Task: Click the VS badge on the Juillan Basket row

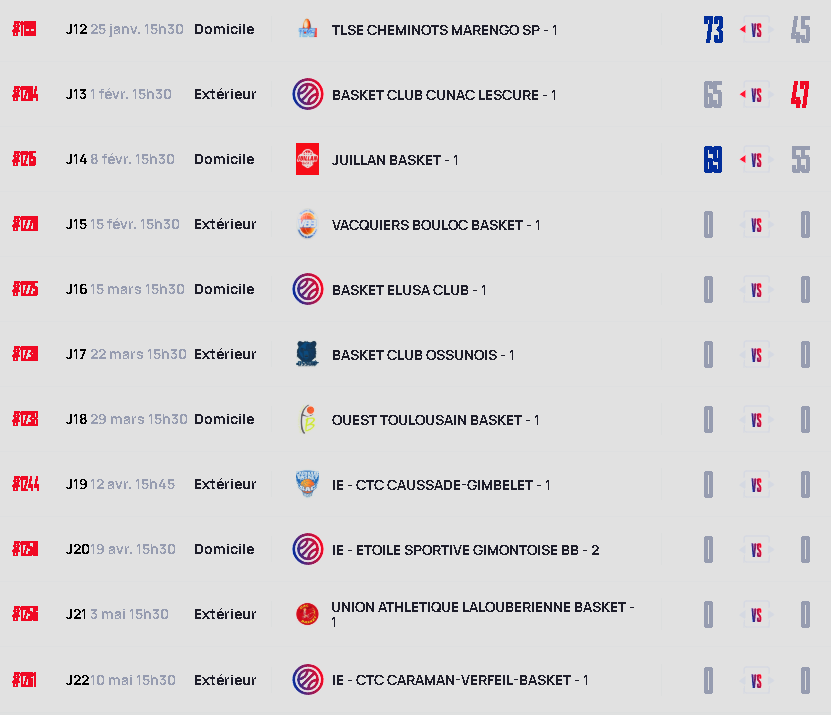Action: point(756,160)
